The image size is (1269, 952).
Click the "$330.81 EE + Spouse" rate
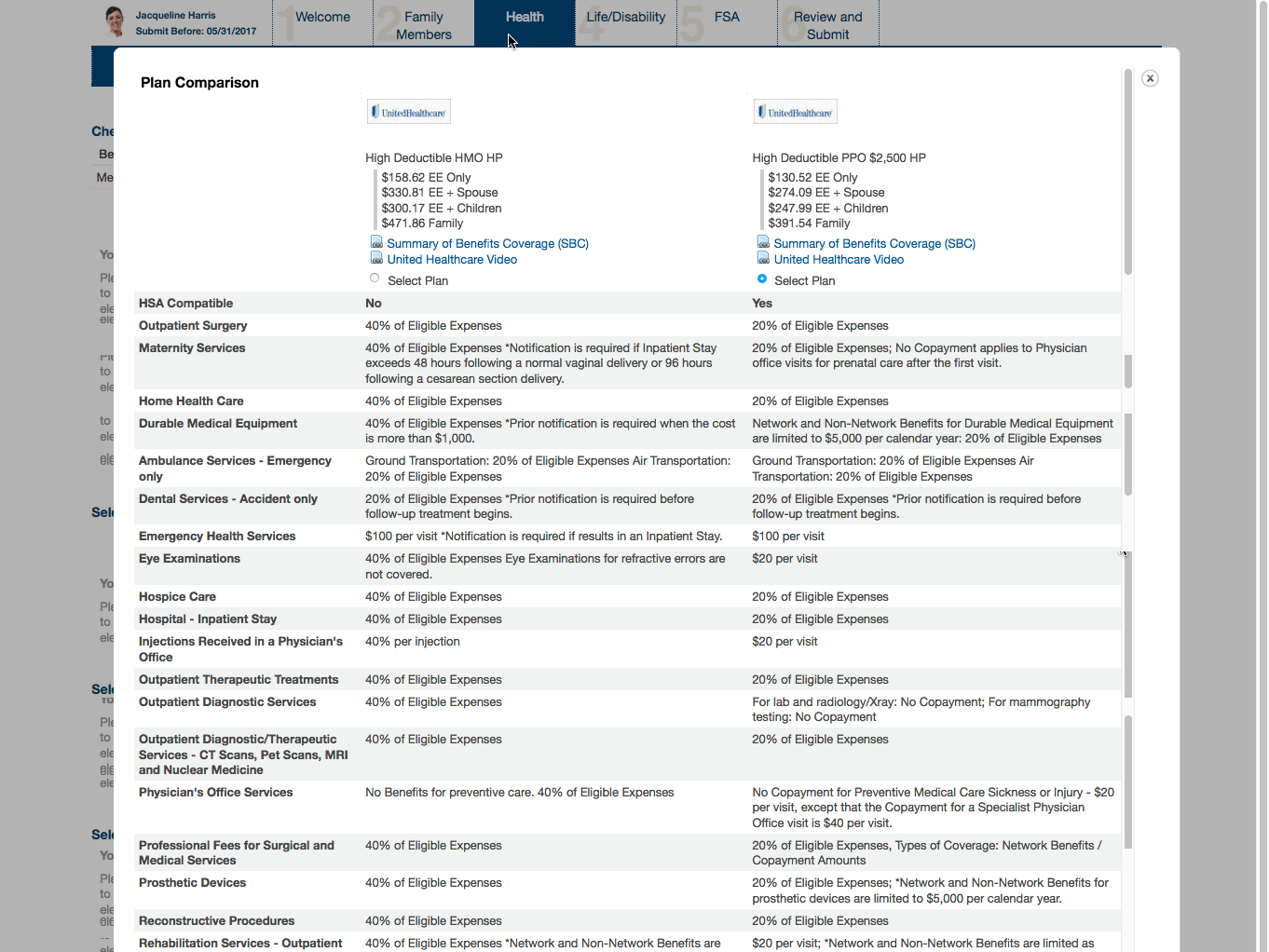coord(440,192)
